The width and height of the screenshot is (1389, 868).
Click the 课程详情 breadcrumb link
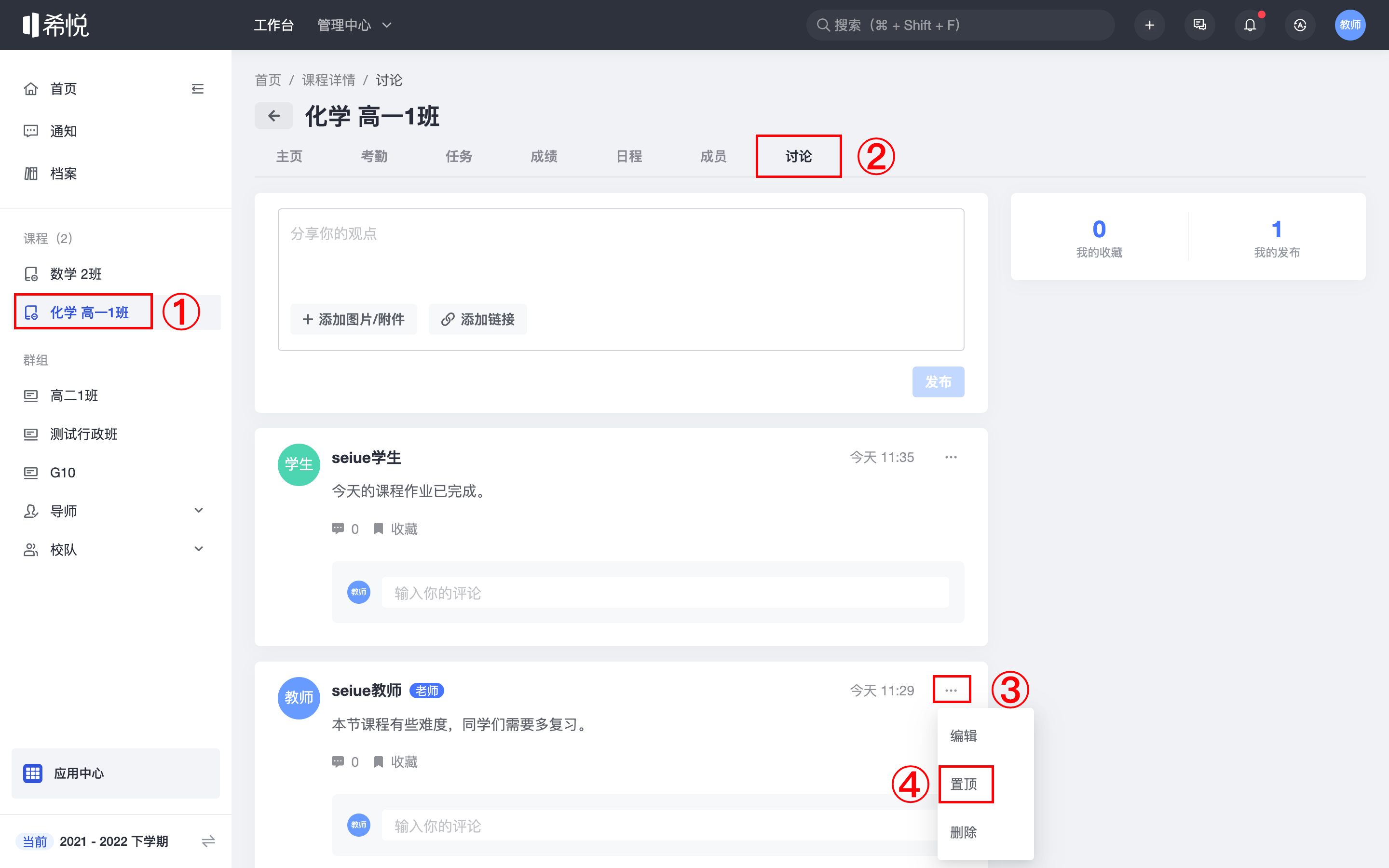point(328,81)
